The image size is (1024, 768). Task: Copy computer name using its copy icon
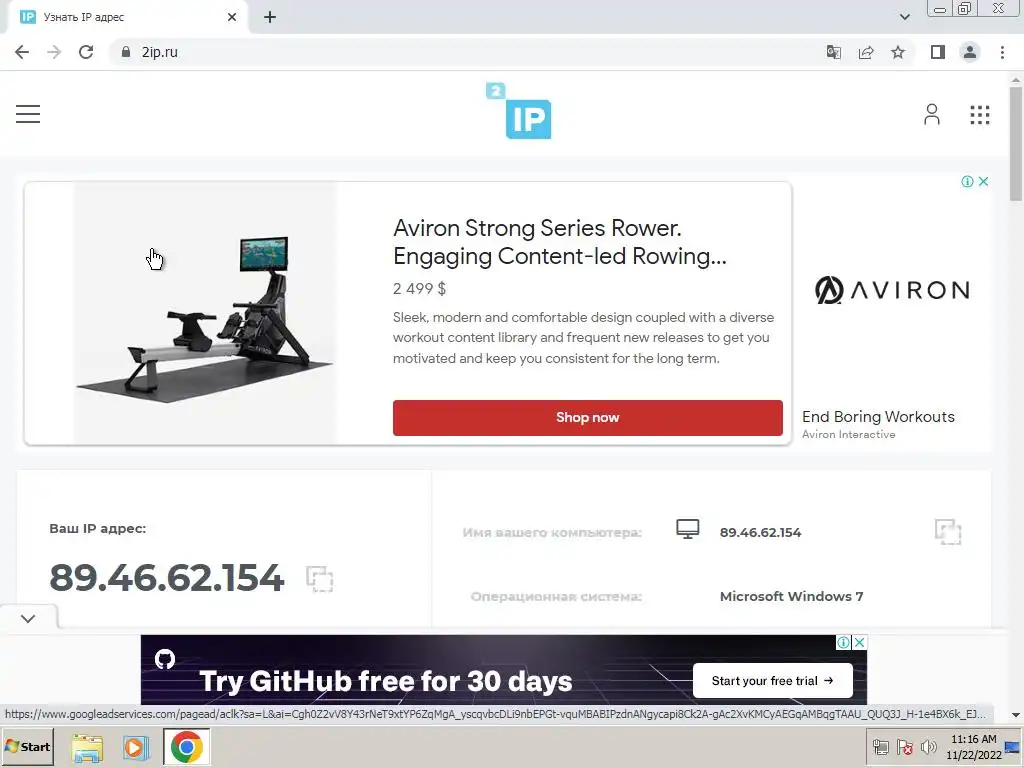(x=948, y=532)
